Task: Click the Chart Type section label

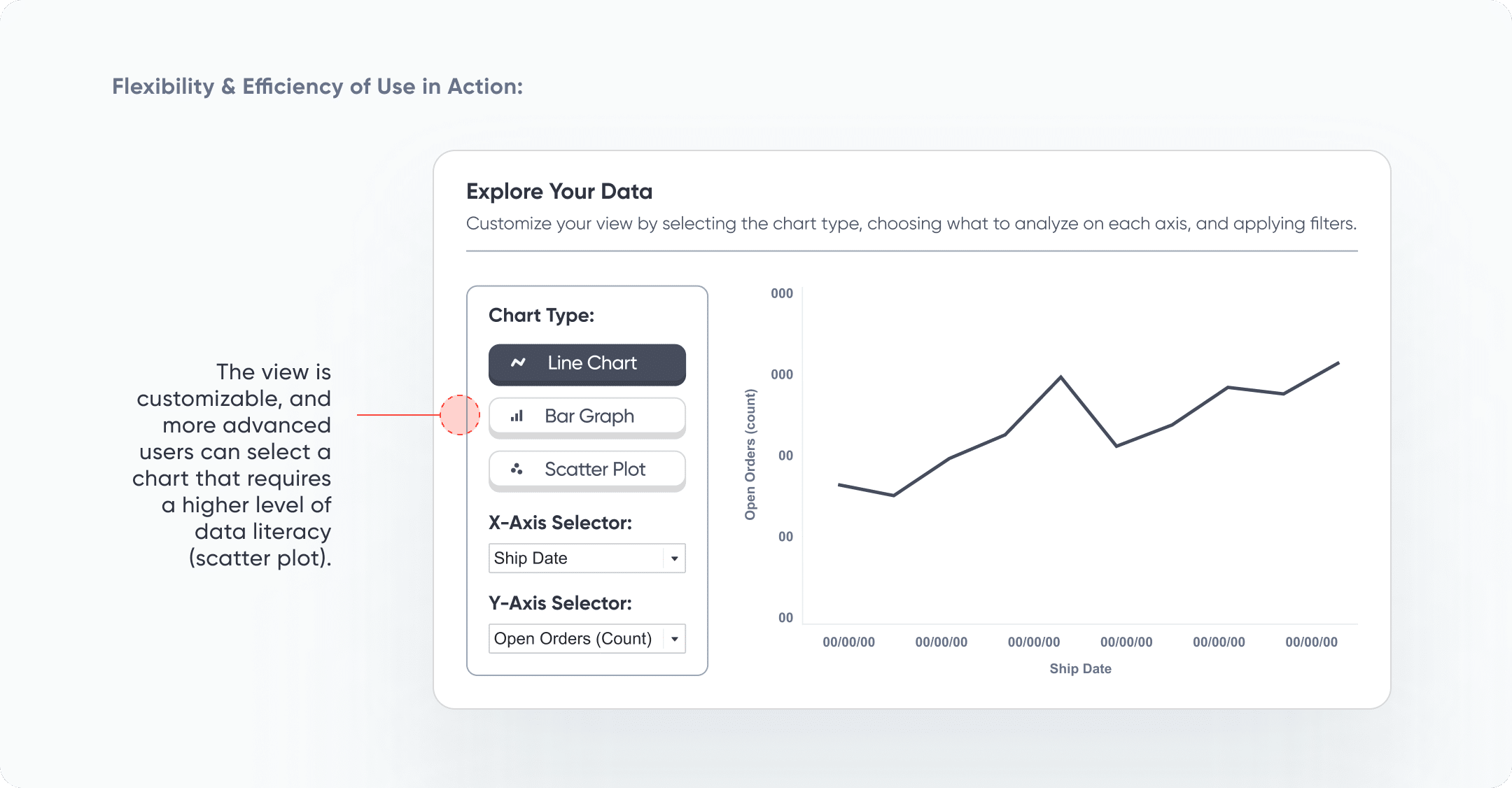Action: (x=541, y=316)
